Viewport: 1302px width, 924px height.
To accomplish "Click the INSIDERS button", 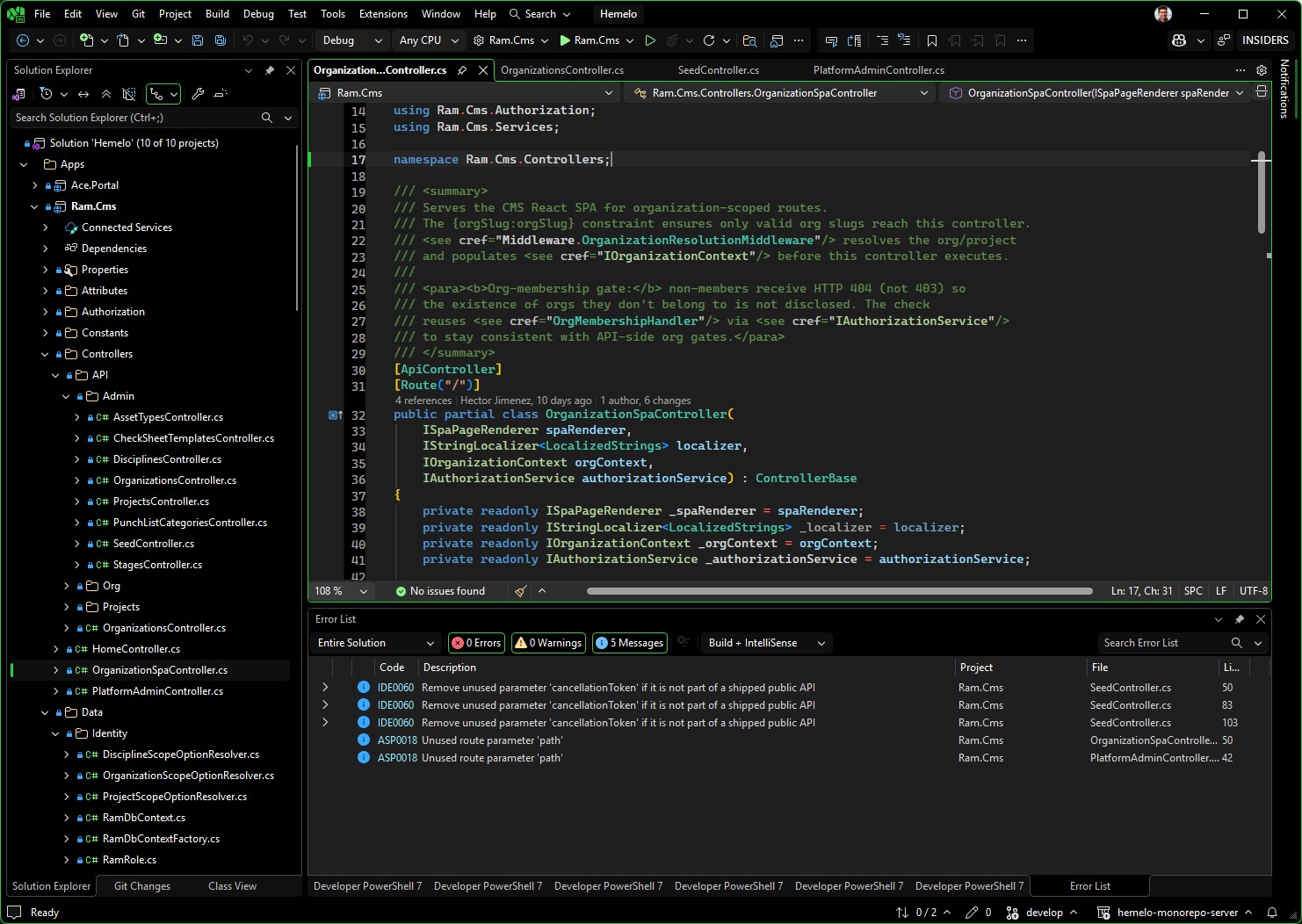I will (x=1265, y=40).
